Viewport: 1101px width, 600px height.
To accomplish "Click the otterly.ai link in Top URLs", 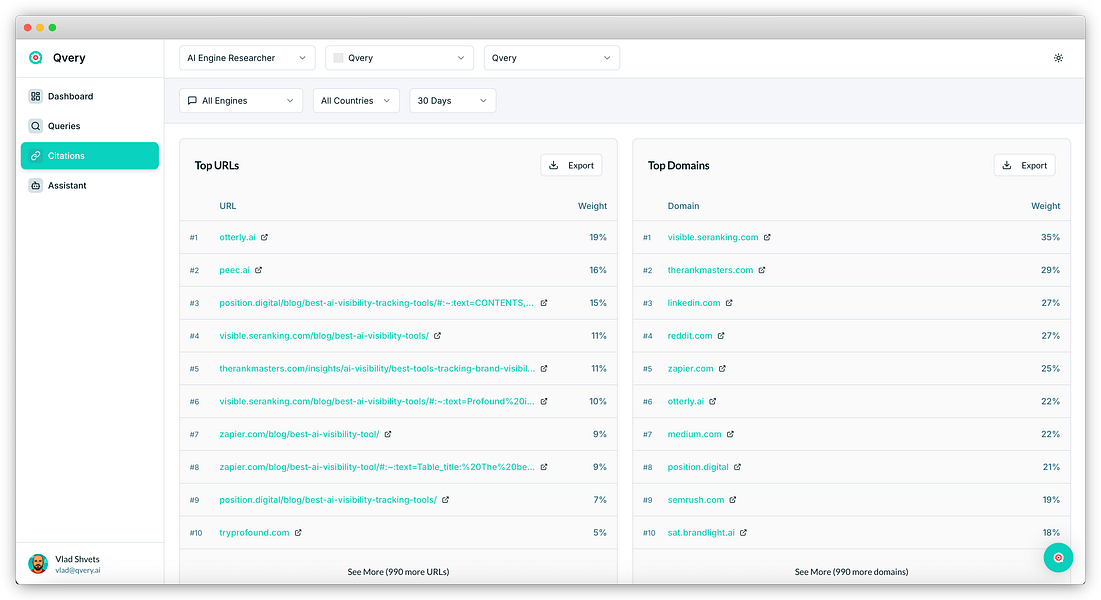I will tap(237, 237).
